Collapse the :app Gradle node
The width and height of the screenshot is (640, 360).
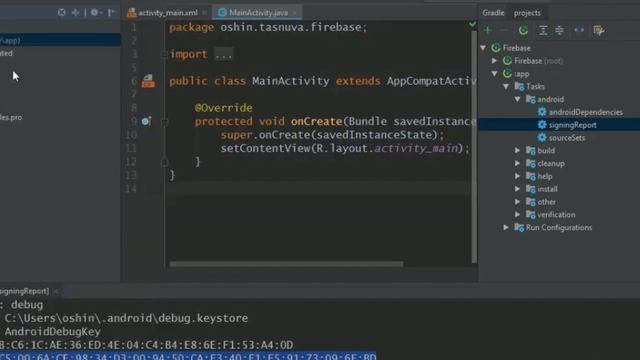click(x=495, y=73)
